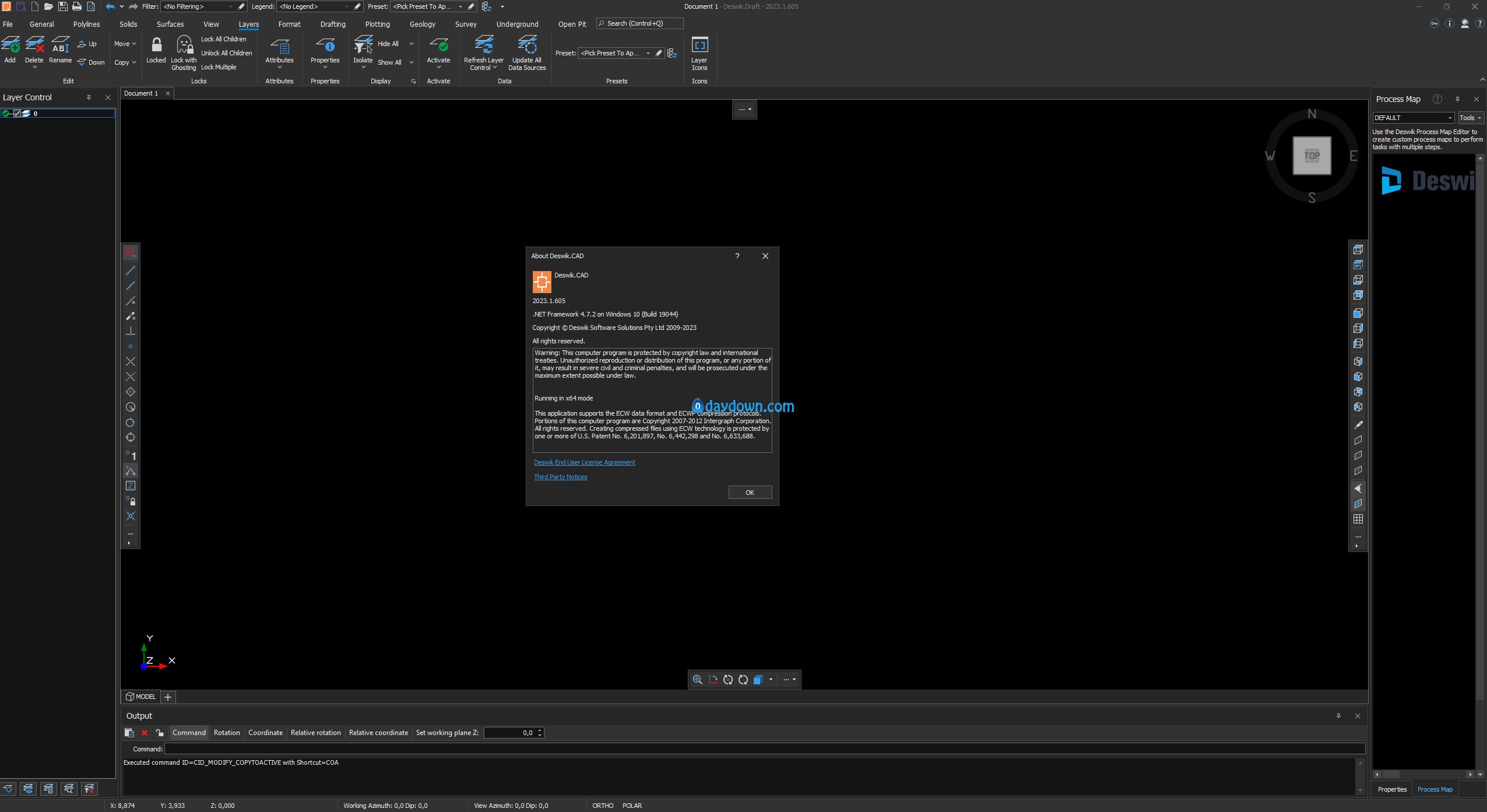This screenshot has width=1487, height=812.
Task: Click the Rename layer icon
Action: 61,45
